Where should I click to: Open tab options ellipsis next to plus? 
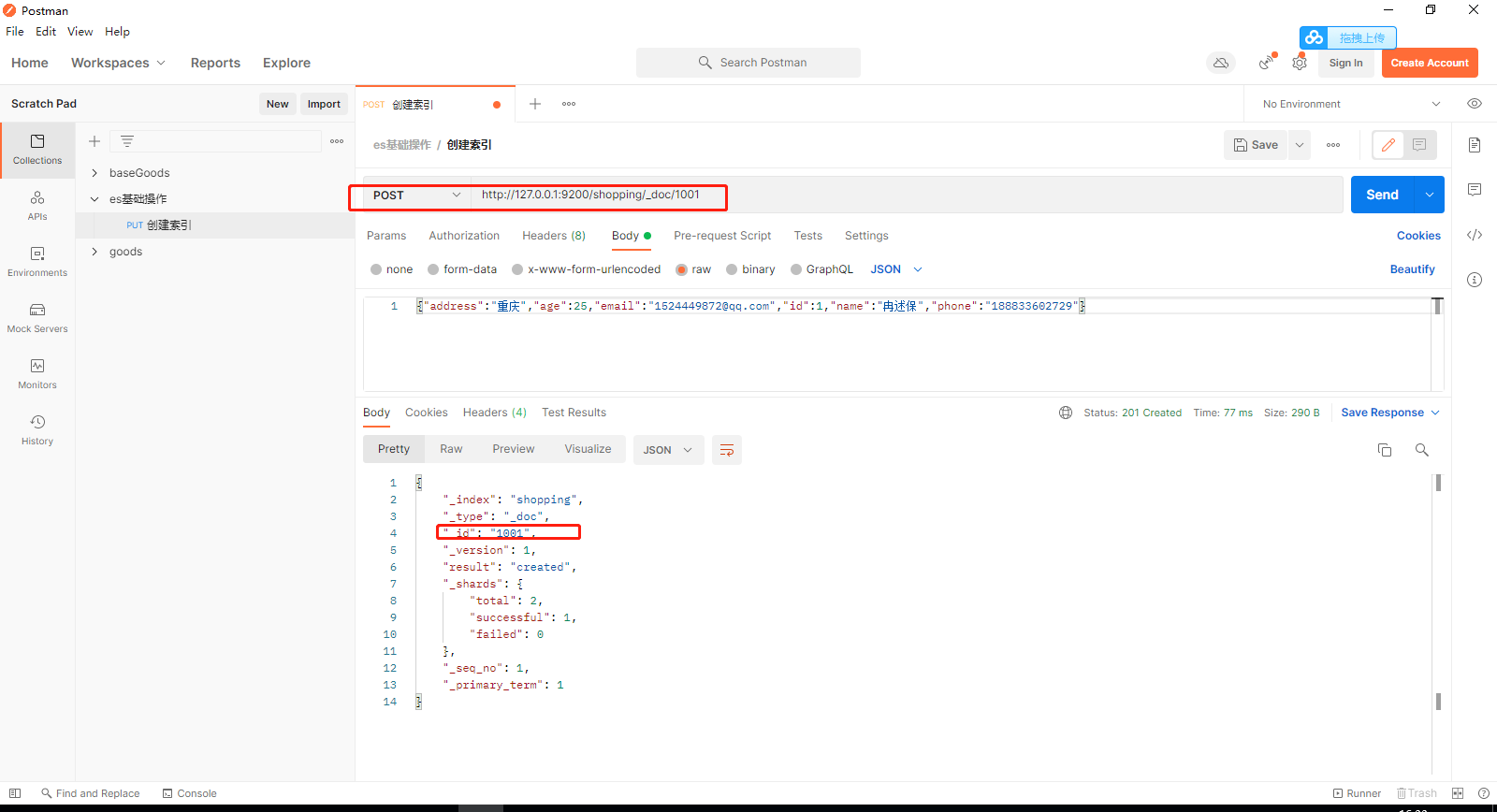569,104
